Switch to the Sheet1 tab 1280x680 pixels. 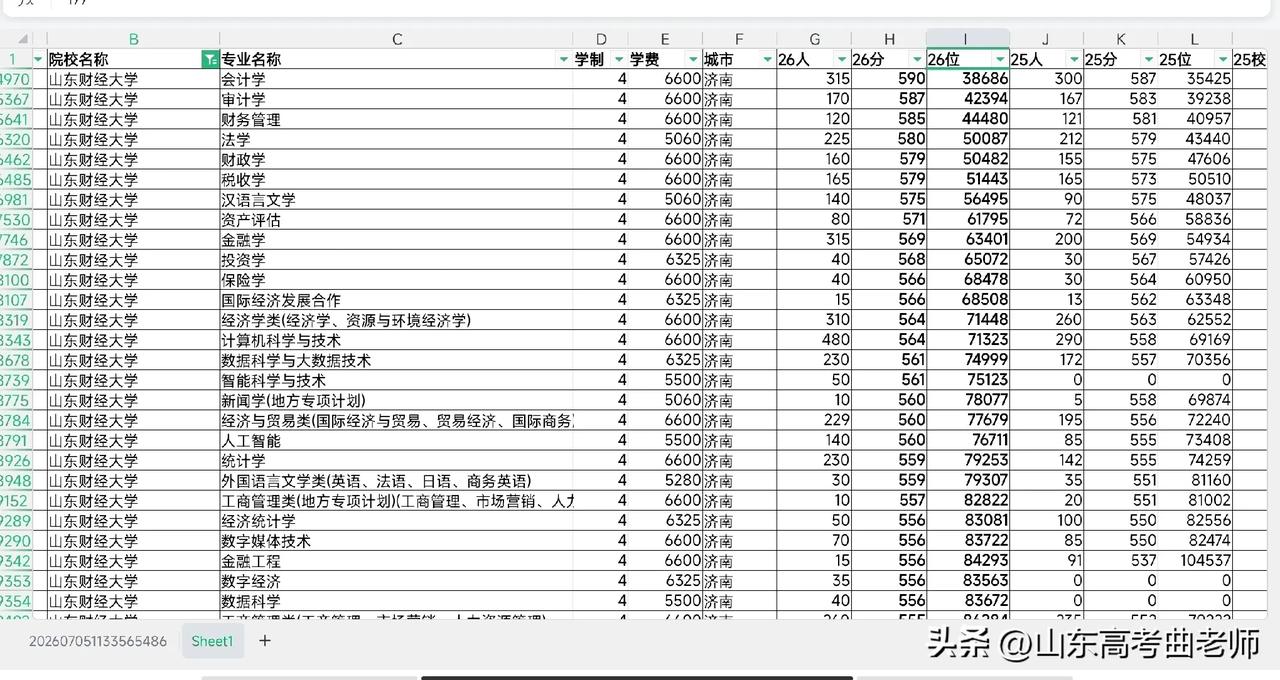212,641
